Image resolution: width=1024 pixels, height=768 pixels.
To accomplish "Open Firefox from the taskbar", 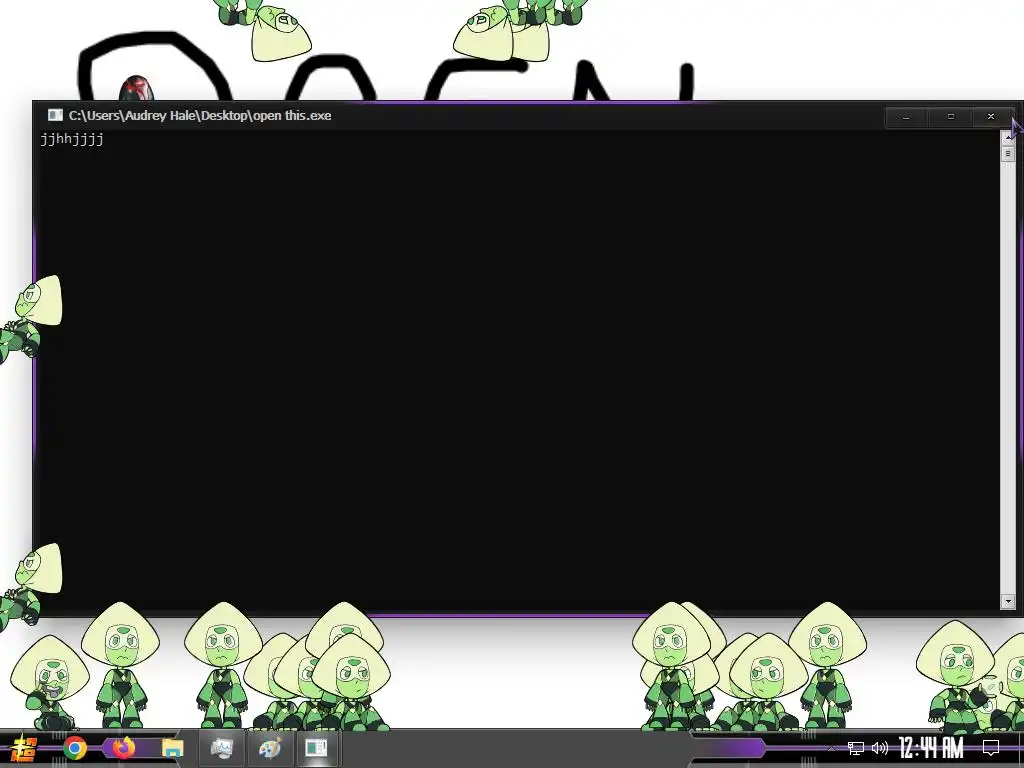I will click(123, 747).
